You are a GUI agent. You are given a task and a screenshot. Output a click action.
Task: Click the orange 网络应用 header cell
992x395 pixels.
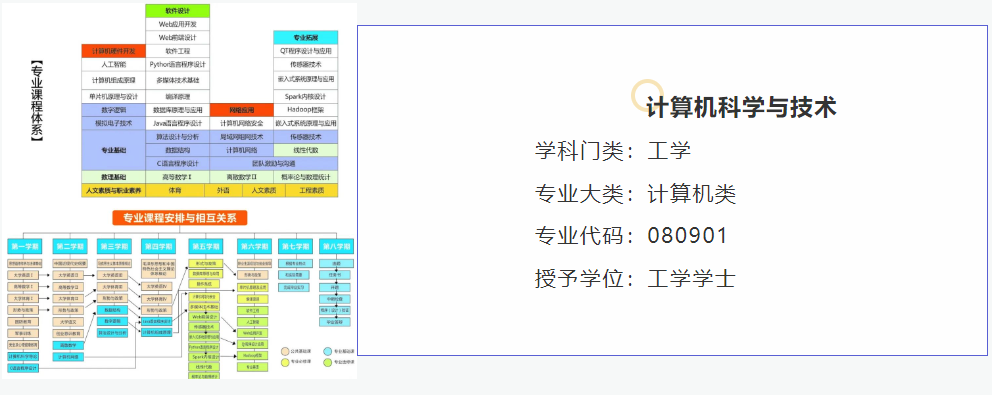pos(241,110)
